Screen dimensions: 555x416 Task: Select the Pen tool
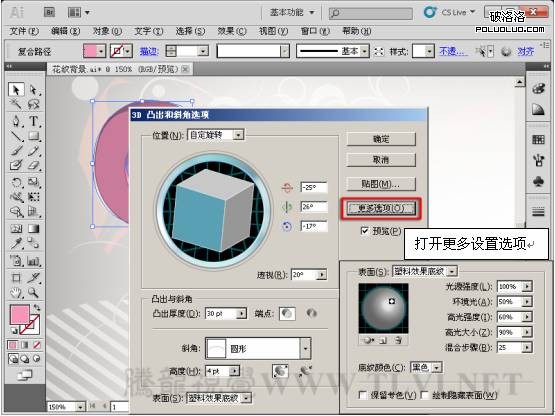(16, 121)
